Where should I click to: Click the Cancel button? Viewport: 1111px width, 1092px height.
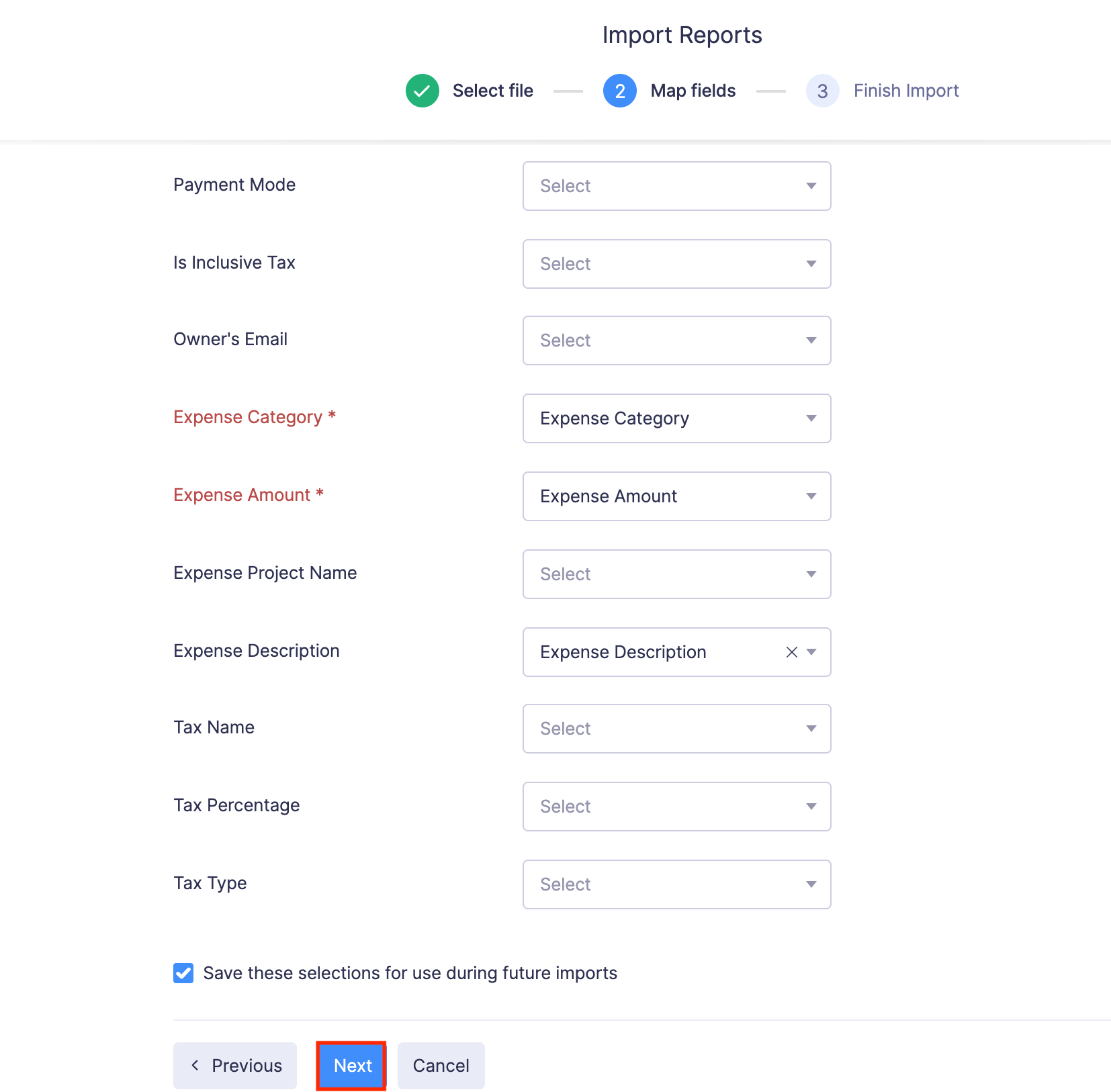coord(441,1065)
